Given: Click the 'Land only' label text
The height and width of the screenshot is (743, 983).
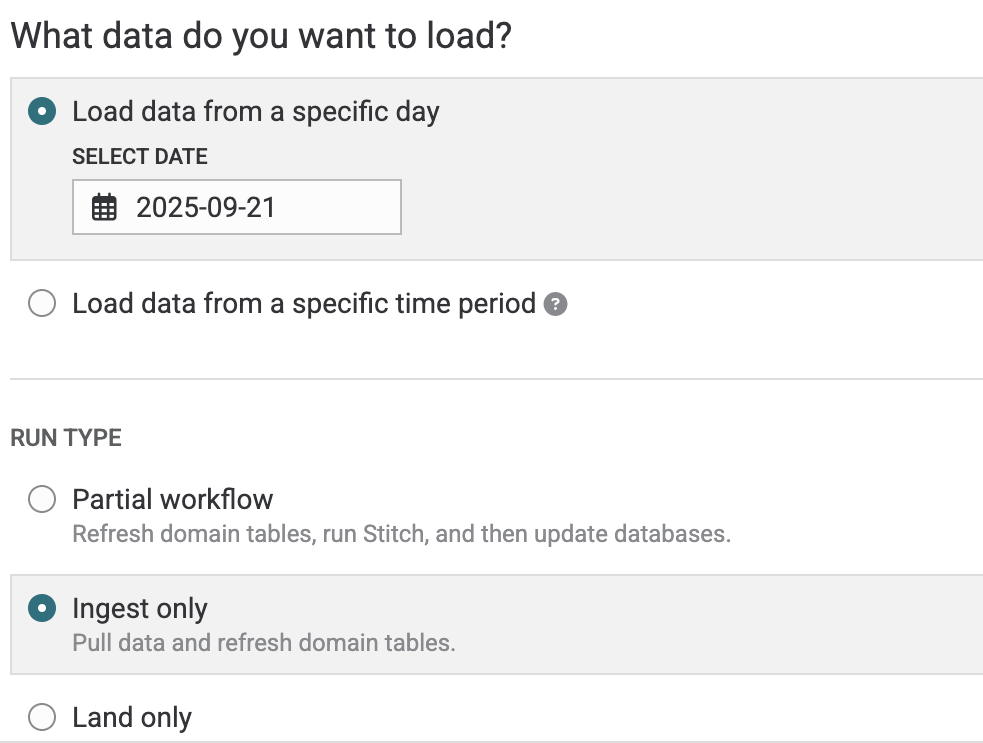Looking at the screenshot, I should [132, 718].
